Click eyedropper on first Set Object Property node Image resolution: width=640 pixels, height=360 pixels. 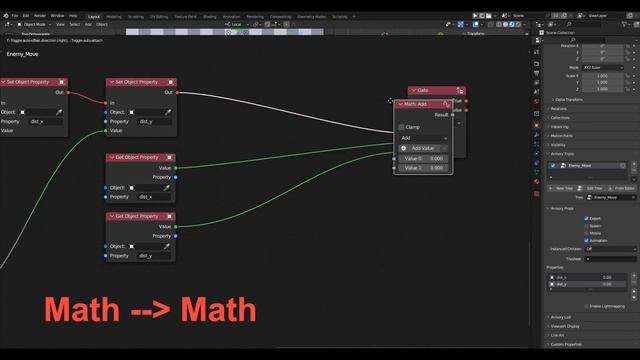coord(59,112)
